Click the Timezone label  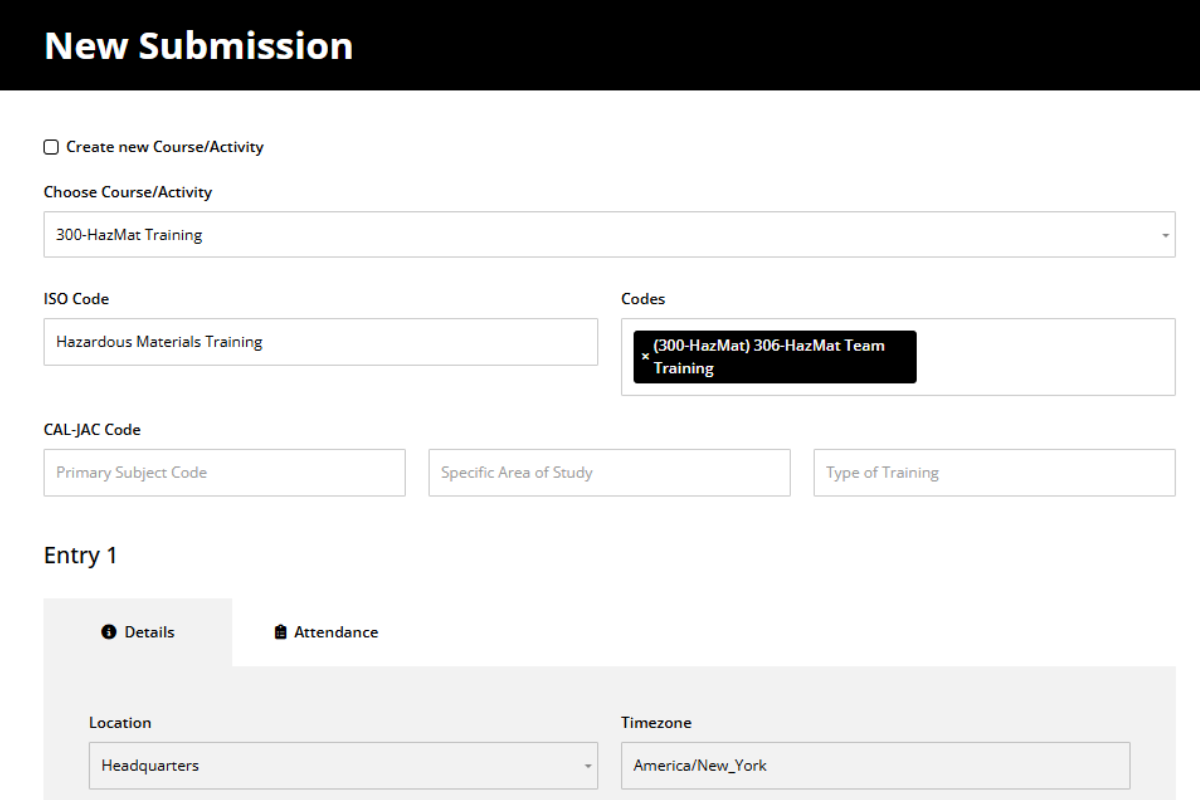pos(656,723)
